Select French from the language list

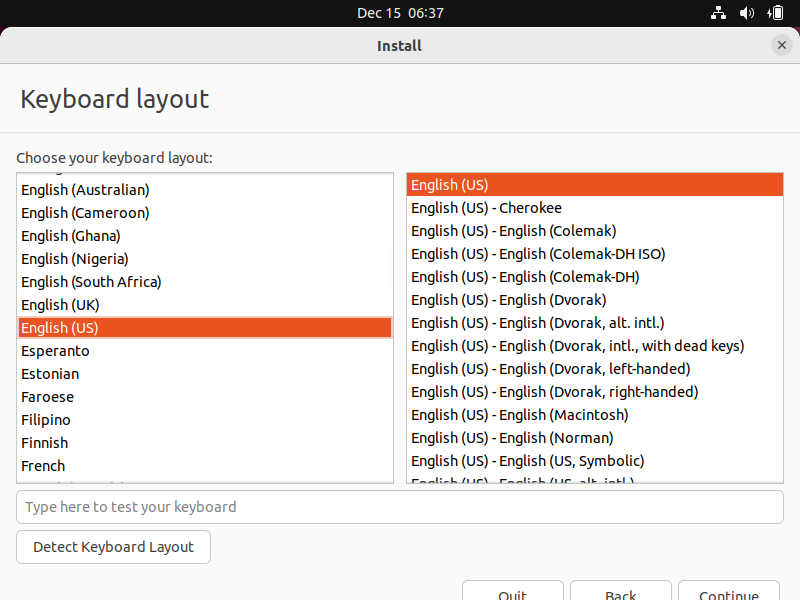click(43, 466)
